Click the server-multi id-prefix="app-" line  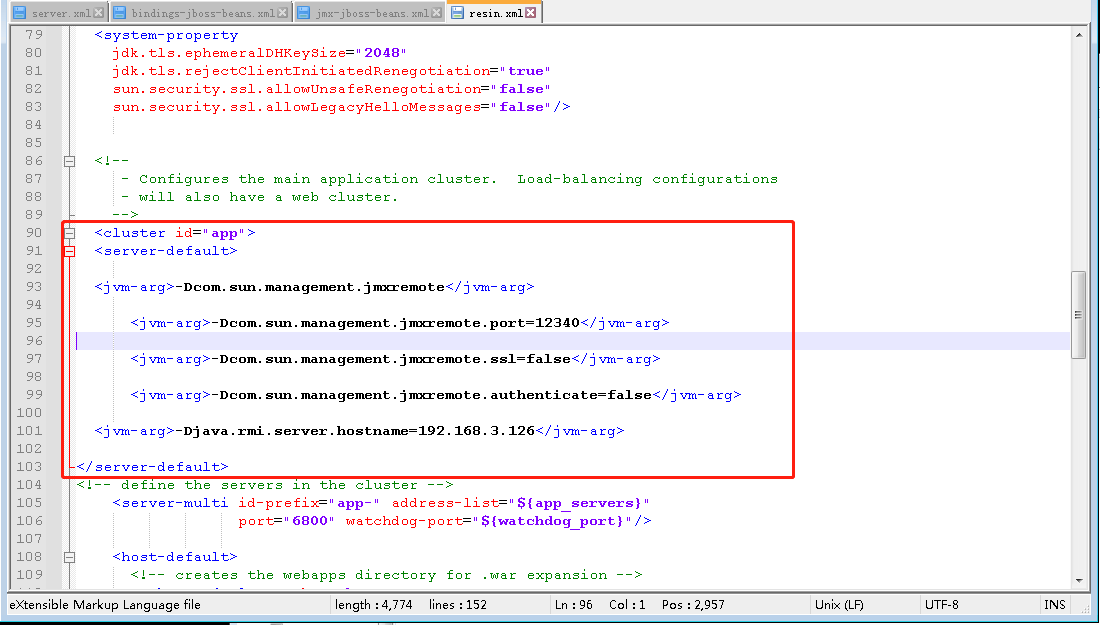coord(381,503)
